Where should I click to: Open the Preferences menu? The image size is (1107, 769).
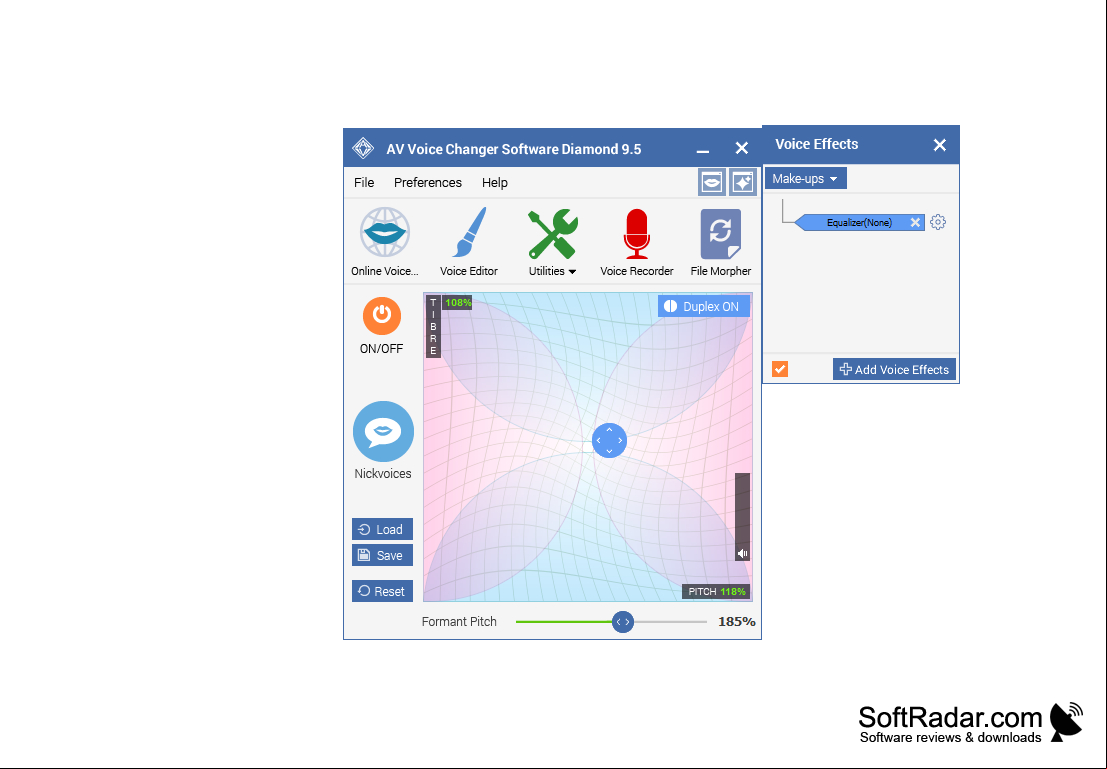[x=428, y=182]
